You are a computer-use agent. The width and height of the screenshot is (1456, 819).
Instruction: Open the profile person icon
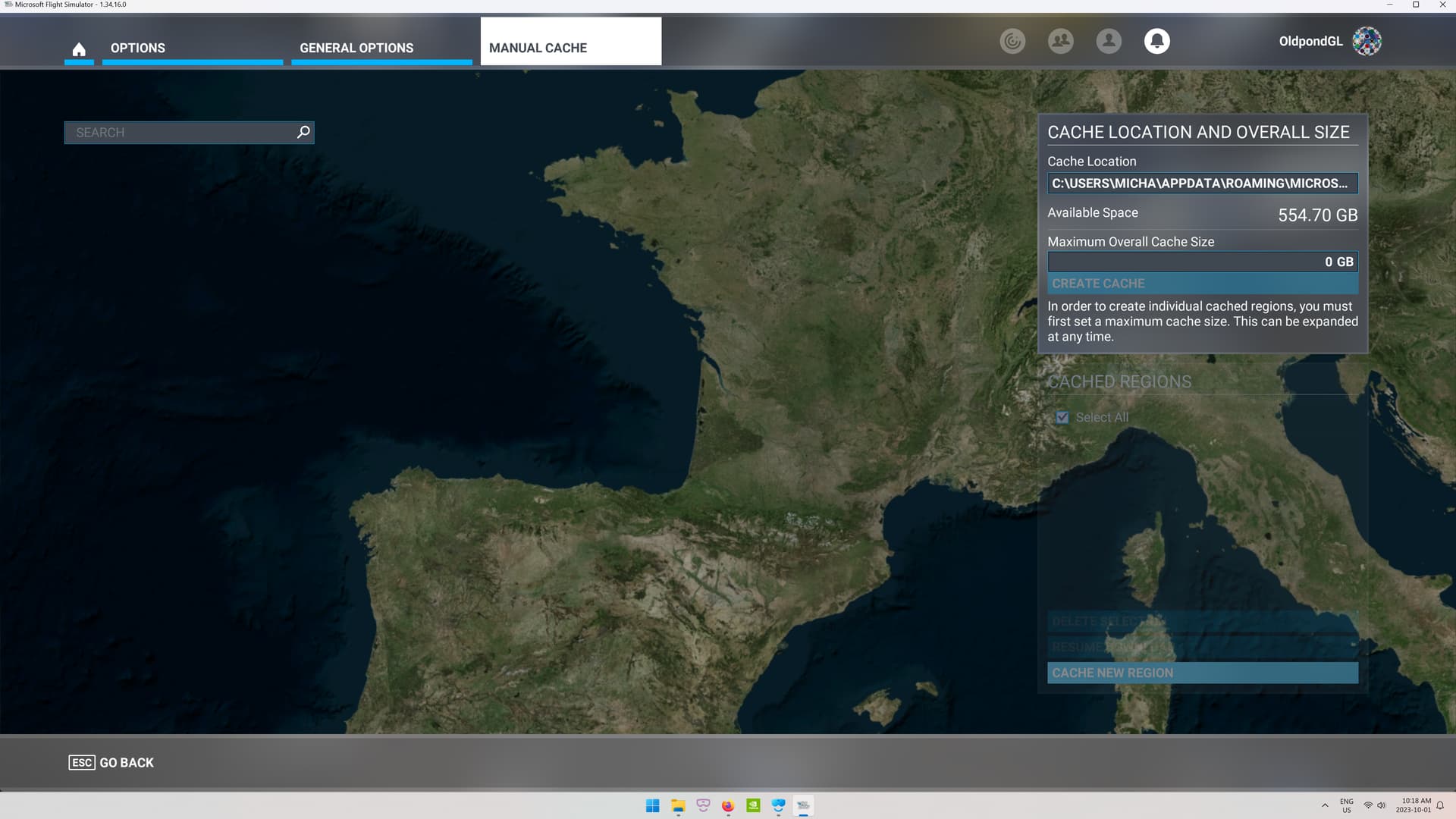click(x=1109, y=41)
